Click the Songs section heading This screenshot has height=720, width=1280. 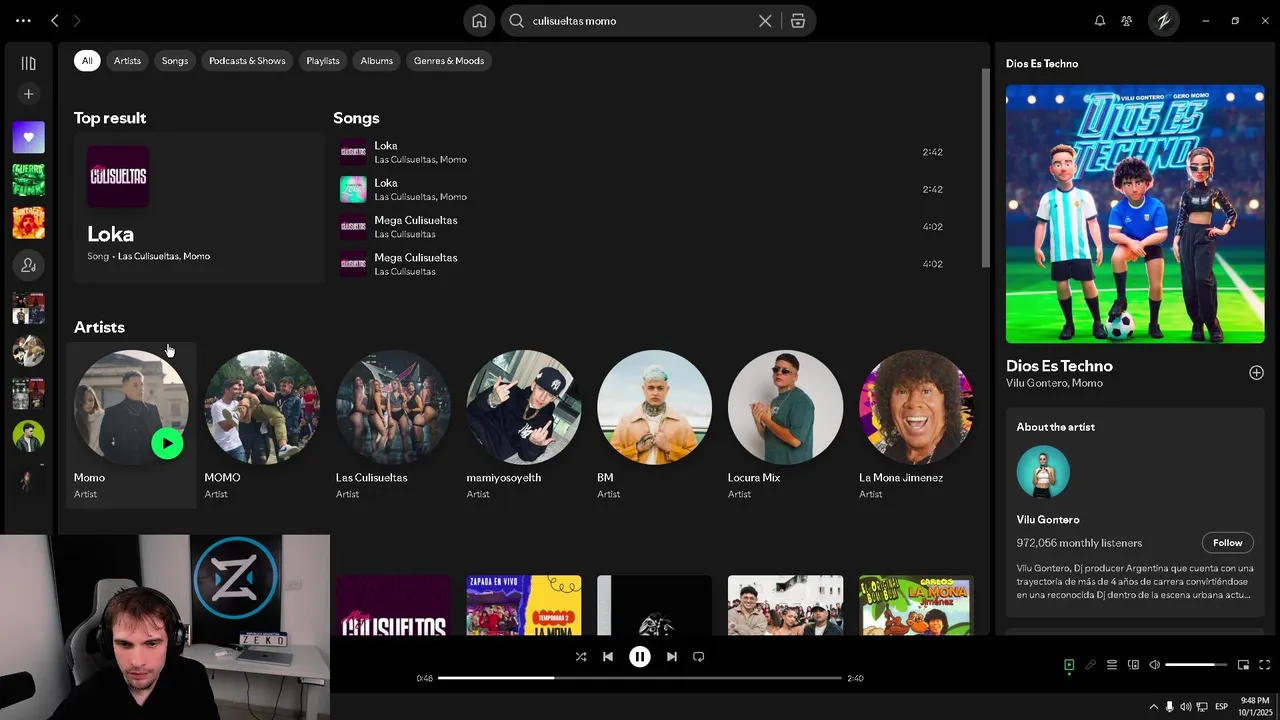coord(356,118)
